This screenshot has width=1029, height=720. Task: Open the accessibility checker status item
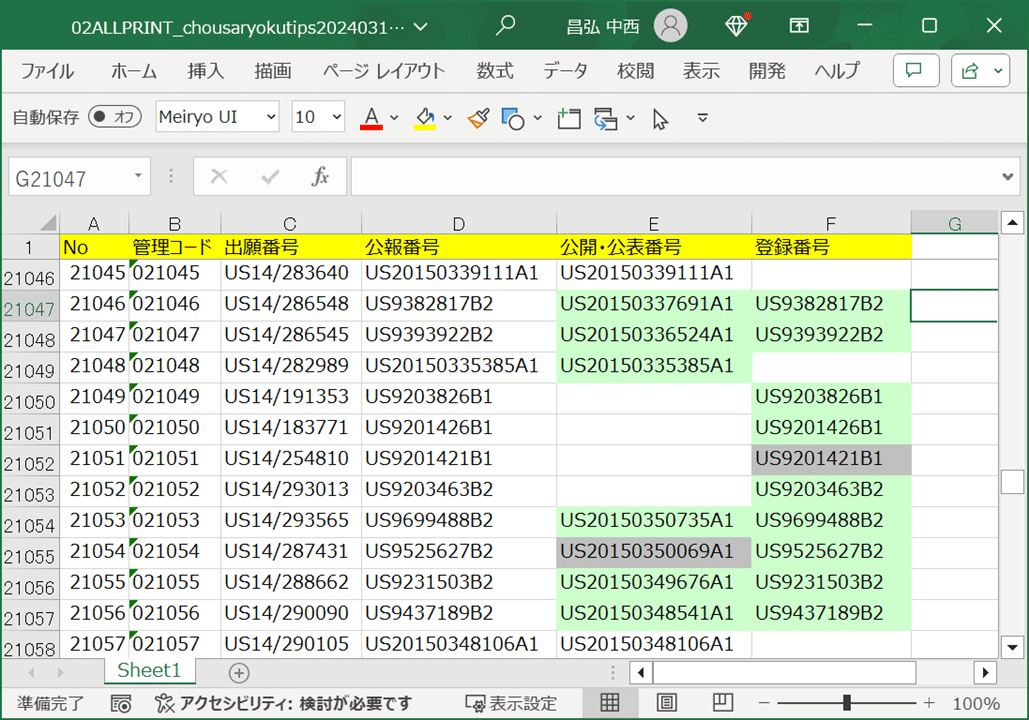point(283,704)
